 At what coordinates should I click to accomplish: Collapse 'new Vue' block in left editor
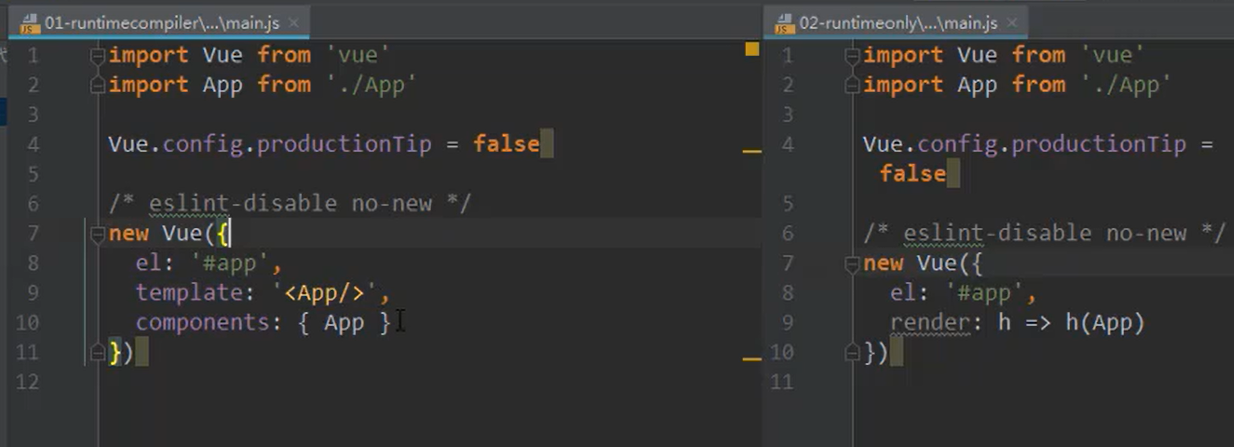click(x=97, y=234)
